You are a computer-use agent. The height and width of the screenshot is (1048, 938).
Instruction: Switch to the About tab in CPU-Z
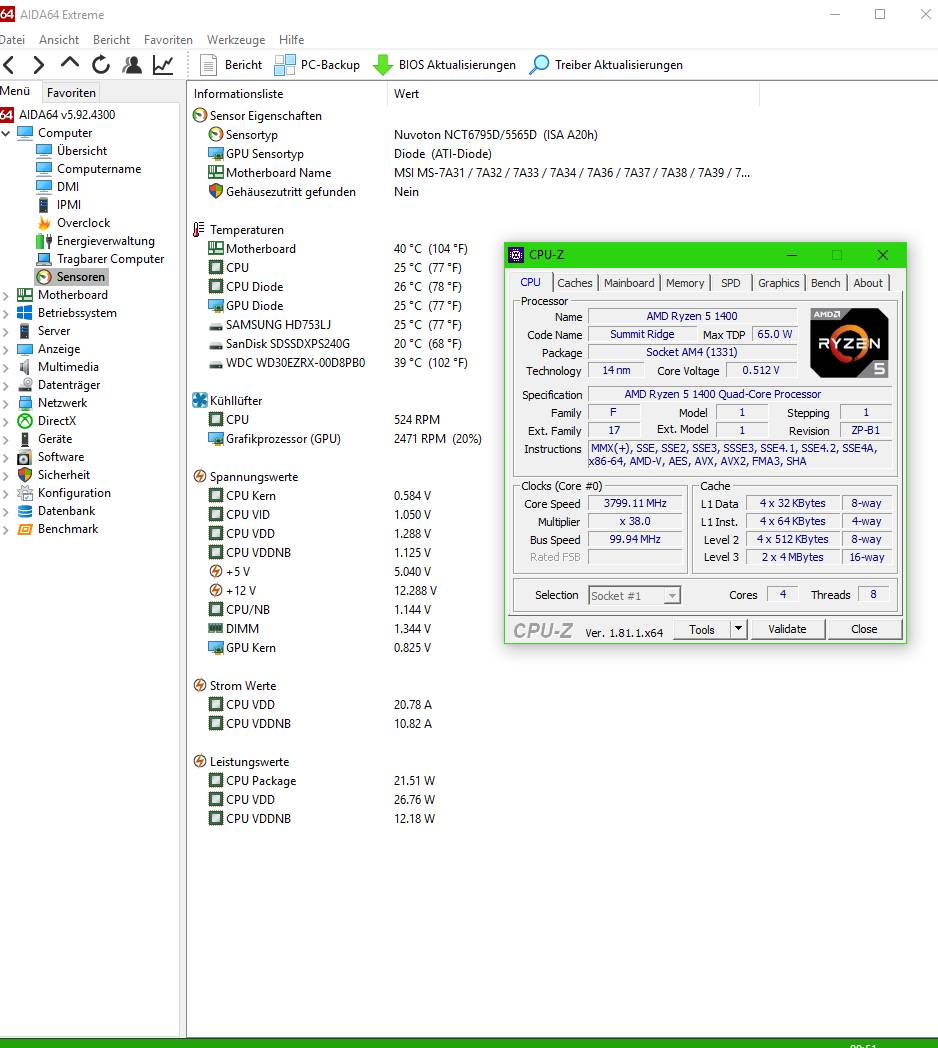tap(868, 283)
